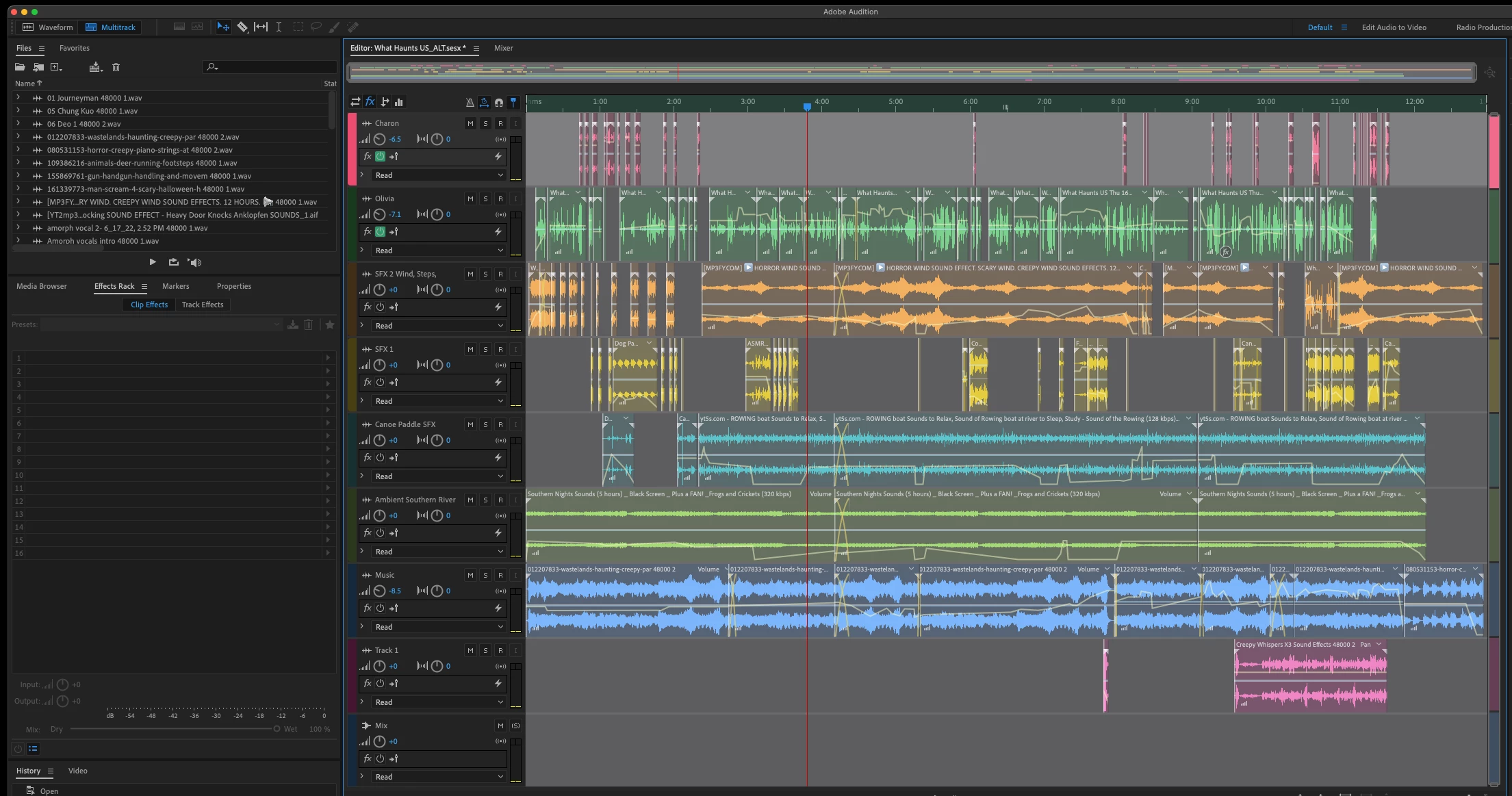Viewport: 1512px width, 796px height.
Task: Click the Import File icon in Files panel
Action: tap(38, 67)
